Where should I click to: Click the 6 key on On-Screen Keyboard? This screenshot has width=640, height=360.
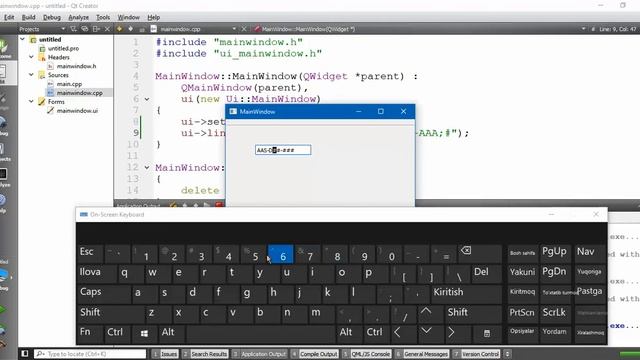click(280, 254)
